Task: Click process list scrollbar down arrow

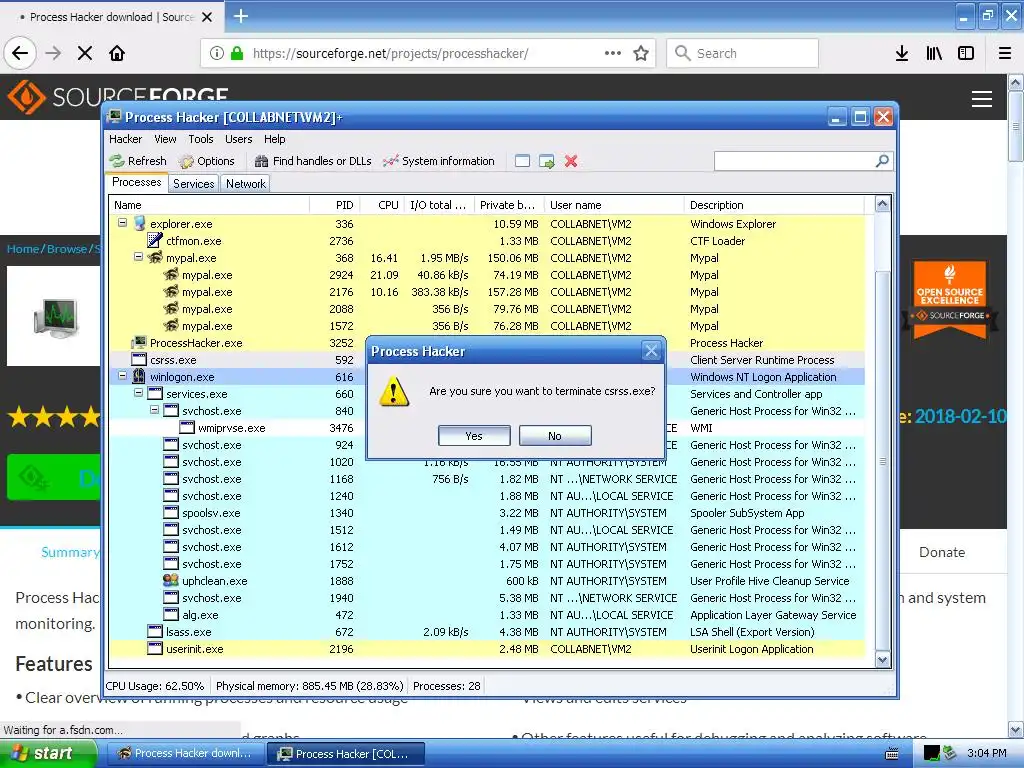Action: point(882,660)
